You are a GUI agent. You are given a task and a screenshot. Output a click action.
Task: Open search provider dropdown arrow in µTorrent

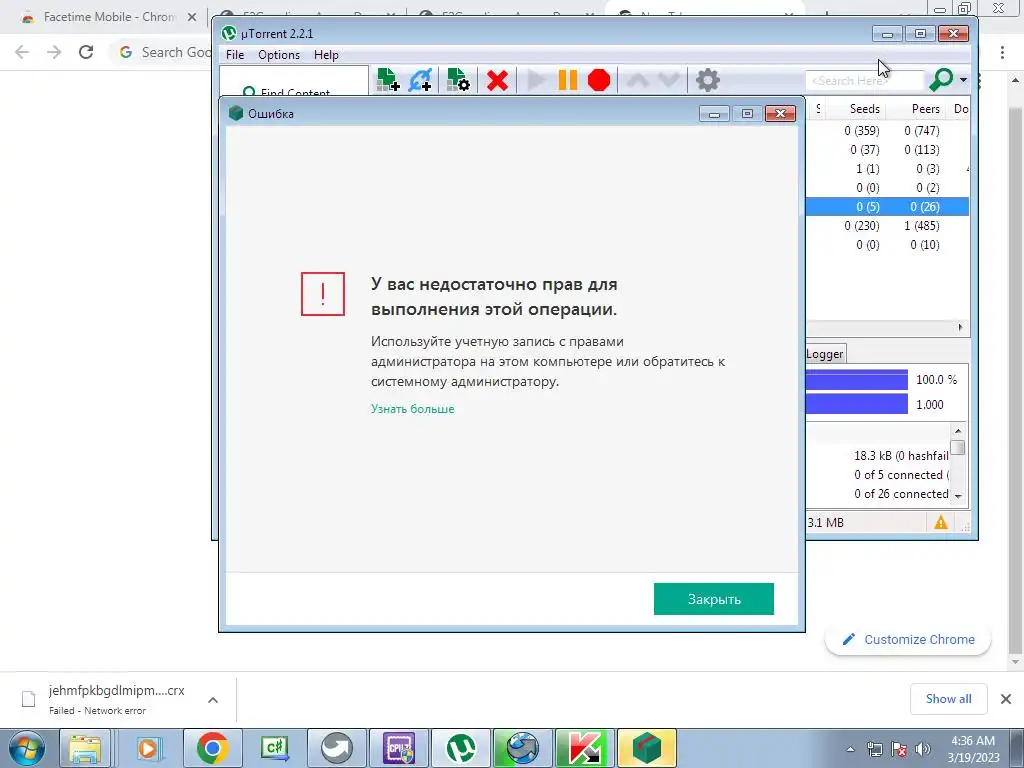[x=963, y=80]
